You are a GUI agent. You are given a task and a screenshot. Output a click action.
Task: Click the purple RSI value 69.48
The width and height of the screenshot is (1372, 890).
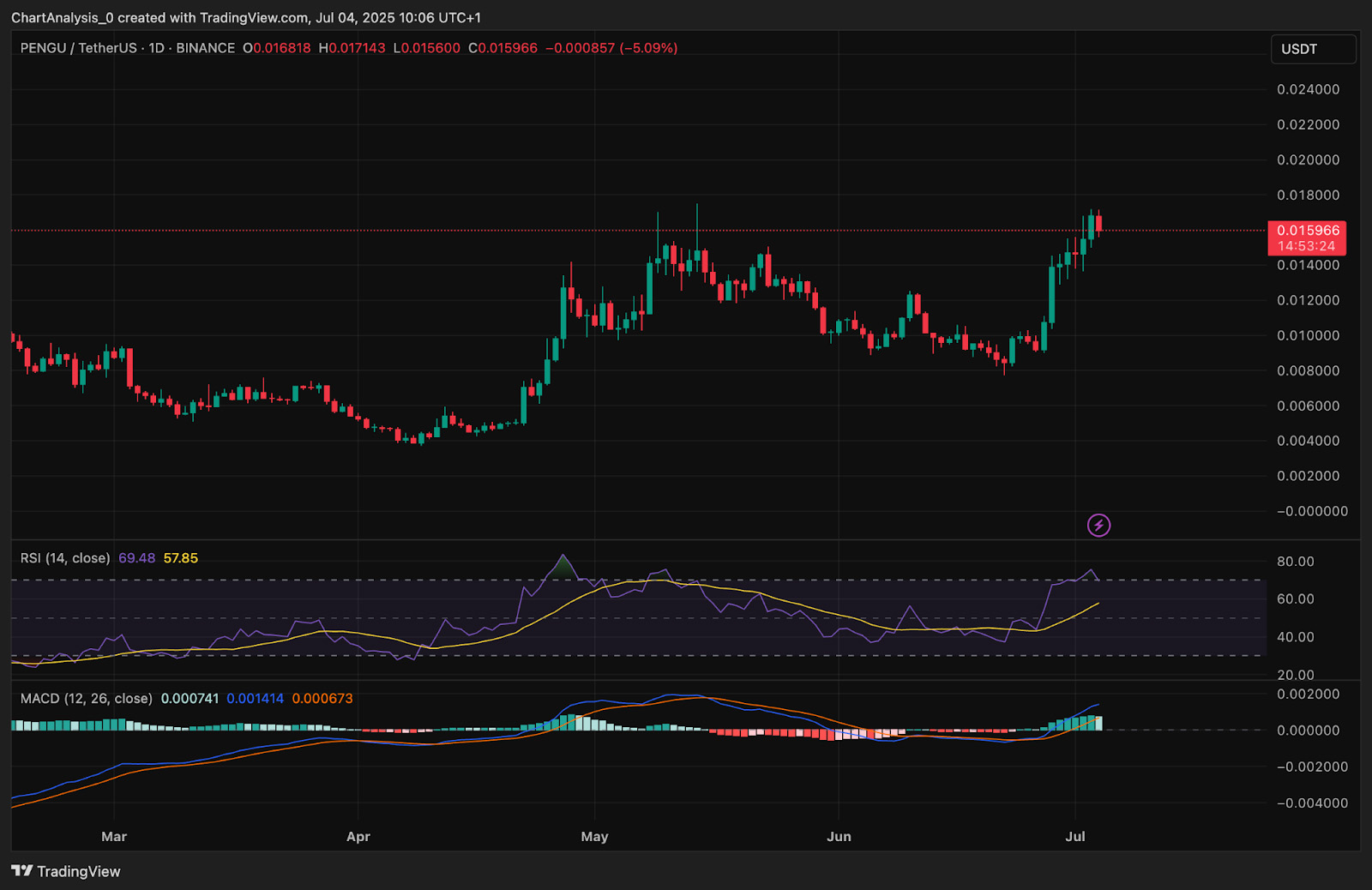tap(136, 558)
